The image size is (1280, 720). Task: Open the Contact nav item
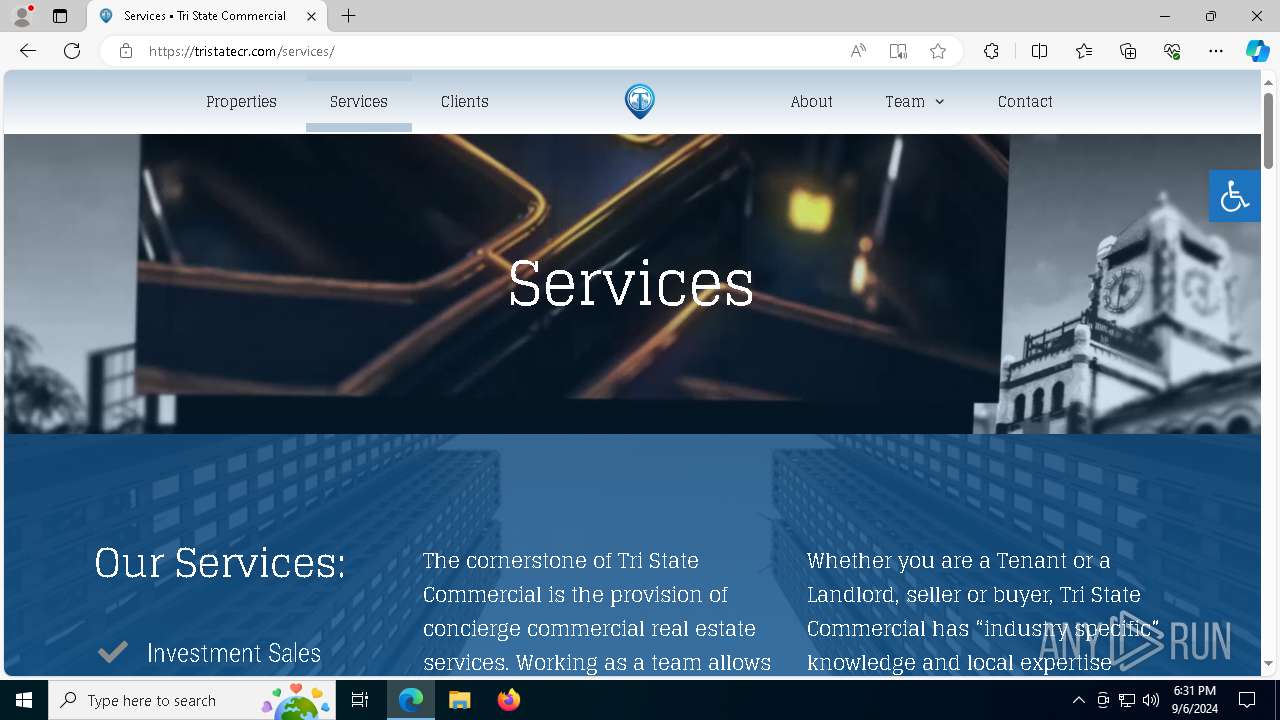(x=1025, y=102)
